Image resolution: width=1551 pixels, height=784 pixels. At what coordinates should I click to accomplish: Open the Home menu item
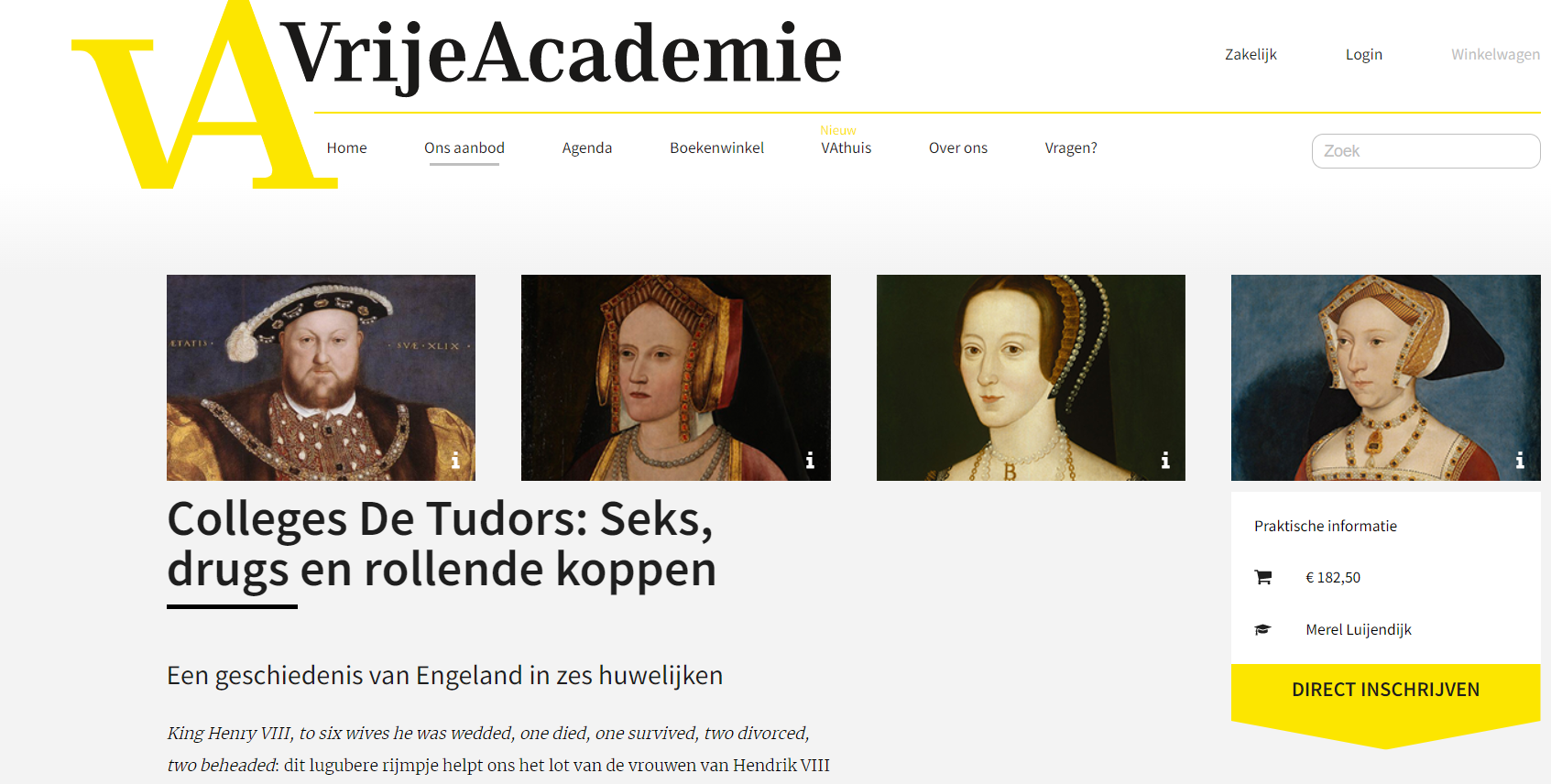coord(346,147)
